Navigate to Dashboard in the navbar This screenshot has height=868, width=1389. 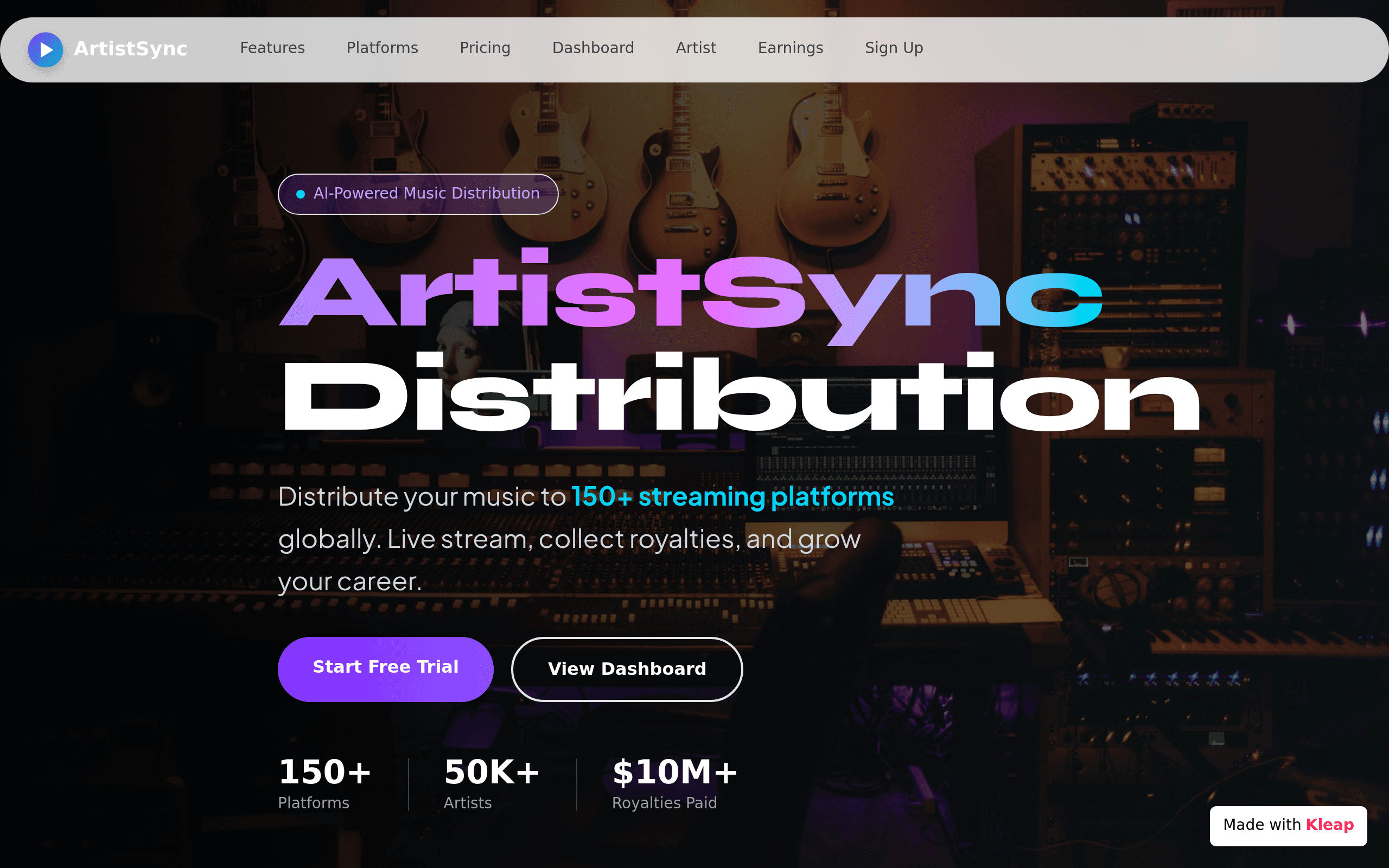click(x=593, y=48)
